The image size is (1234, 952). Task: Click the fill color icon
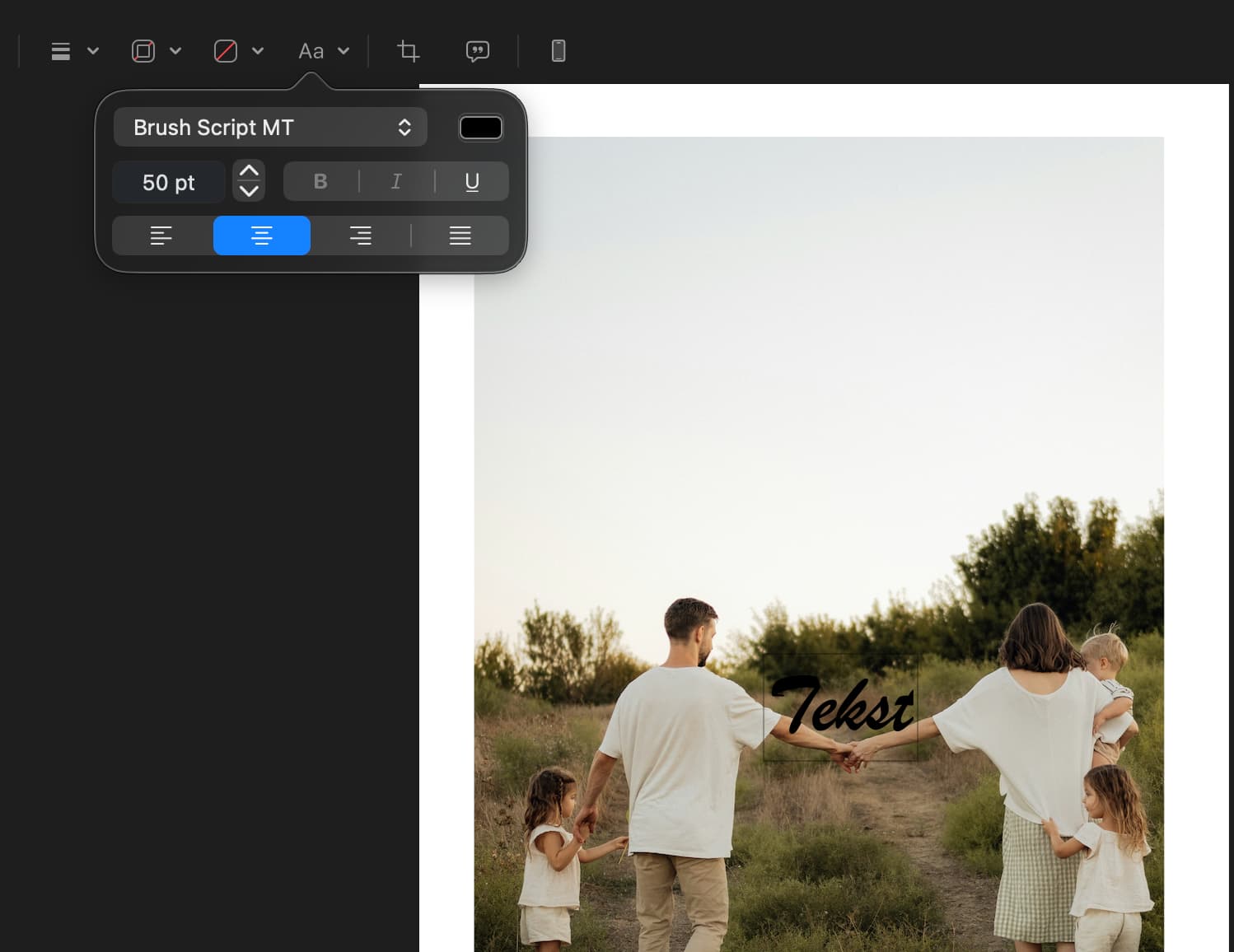(x=226, y=51)
